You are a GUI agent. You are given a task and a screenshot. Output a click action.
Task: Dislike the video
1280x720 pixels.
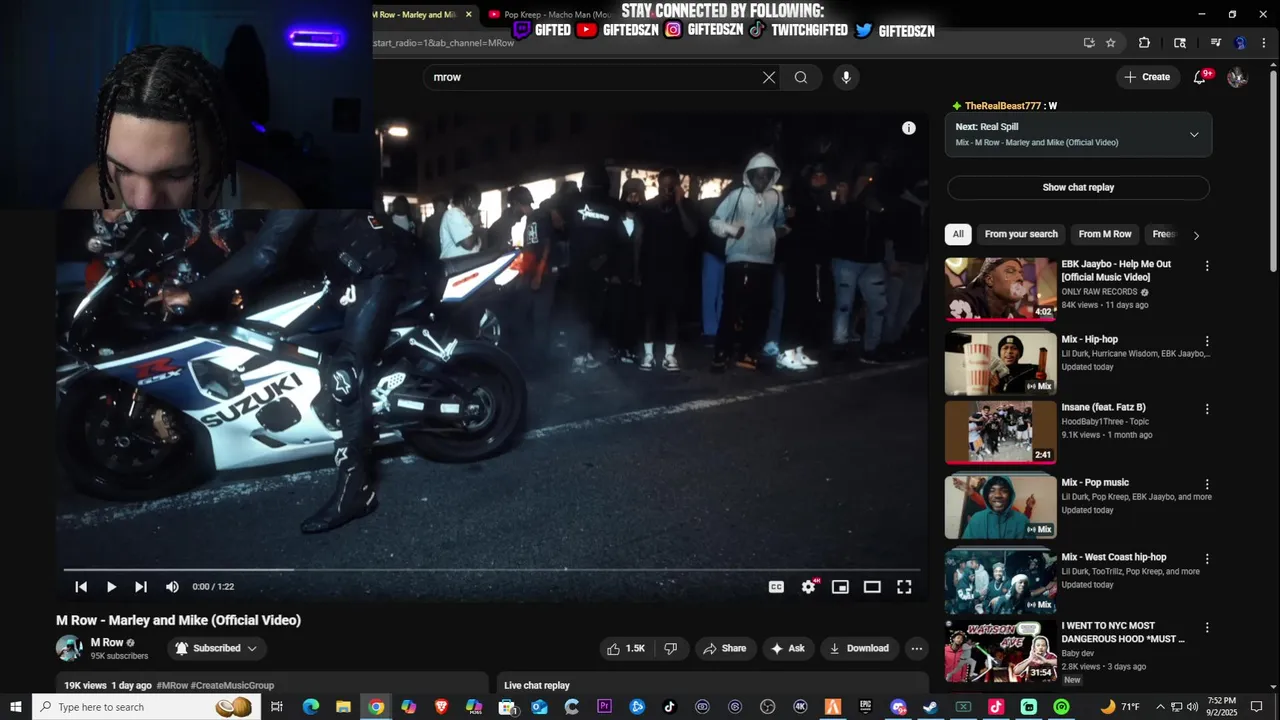point(671,648)
